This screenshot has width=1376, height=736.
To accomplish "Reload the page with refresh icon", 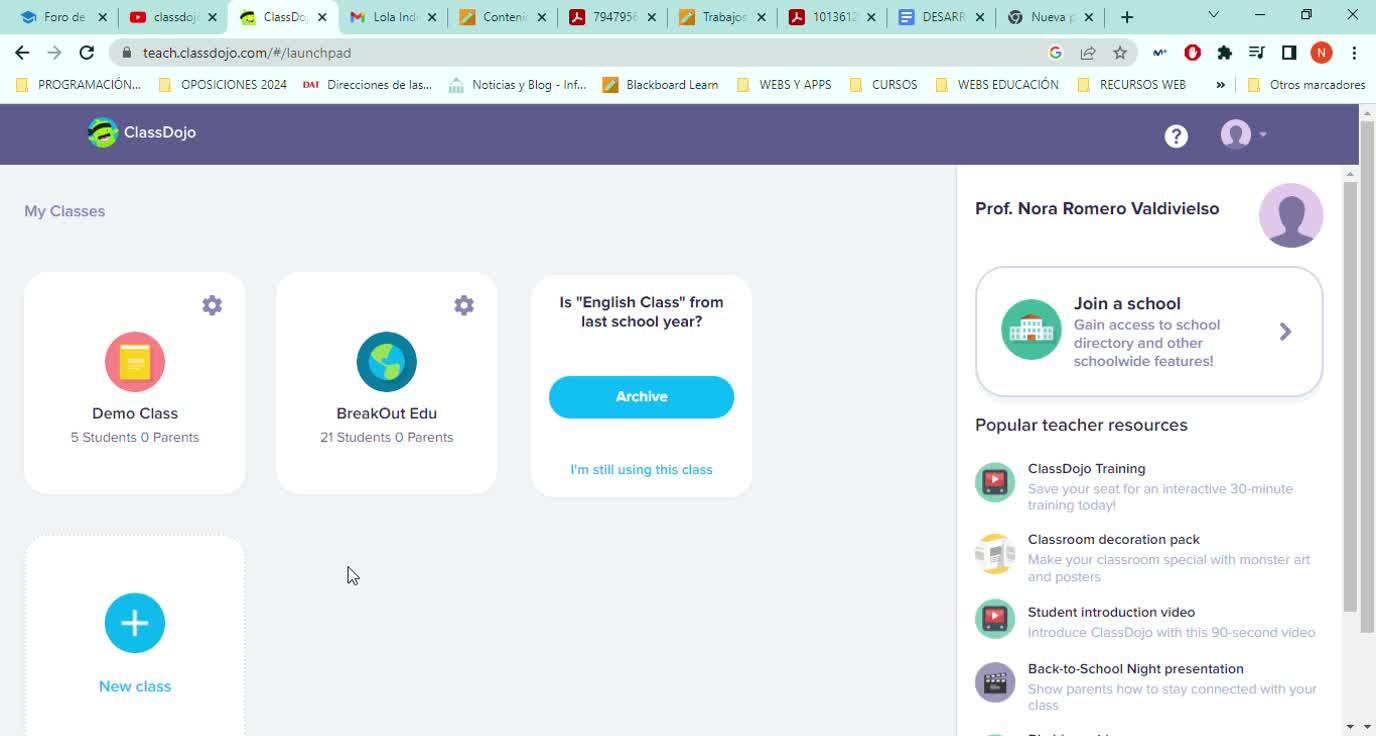I will (x=87, y=53).
